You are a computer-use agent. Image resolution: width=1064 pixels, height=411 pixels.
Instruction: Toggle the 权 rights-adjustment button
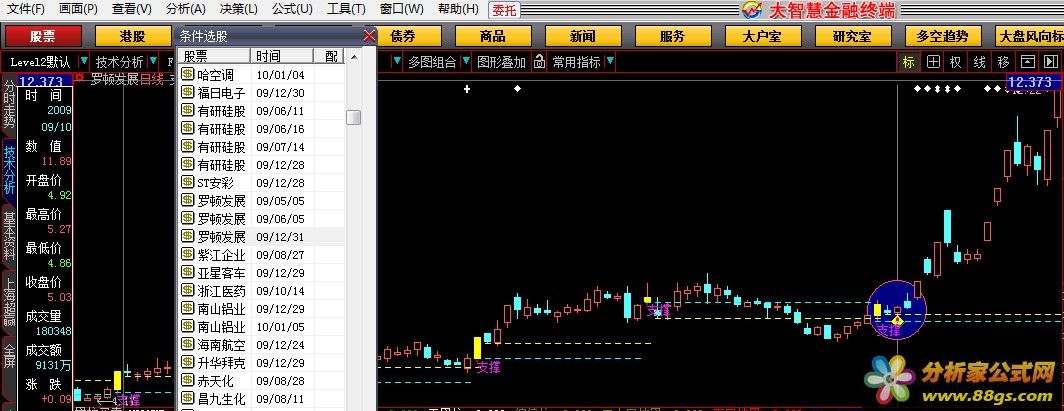[955, 62]
